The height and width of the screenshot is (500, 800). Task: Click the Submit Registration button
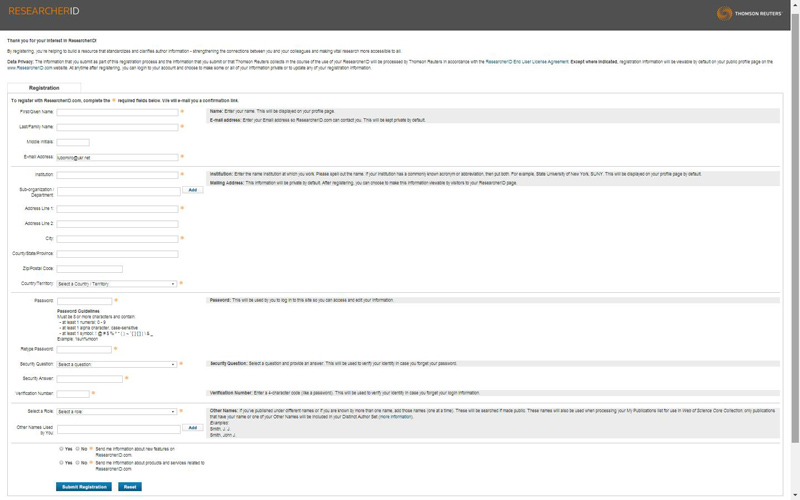point(84,487)
